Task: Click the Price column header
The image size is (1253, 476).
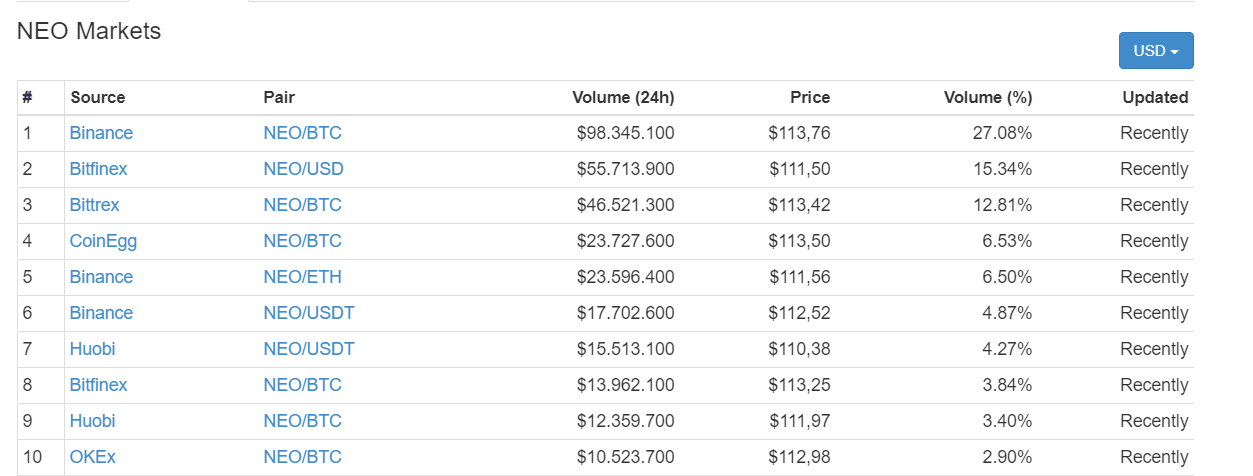Action: 810,97
